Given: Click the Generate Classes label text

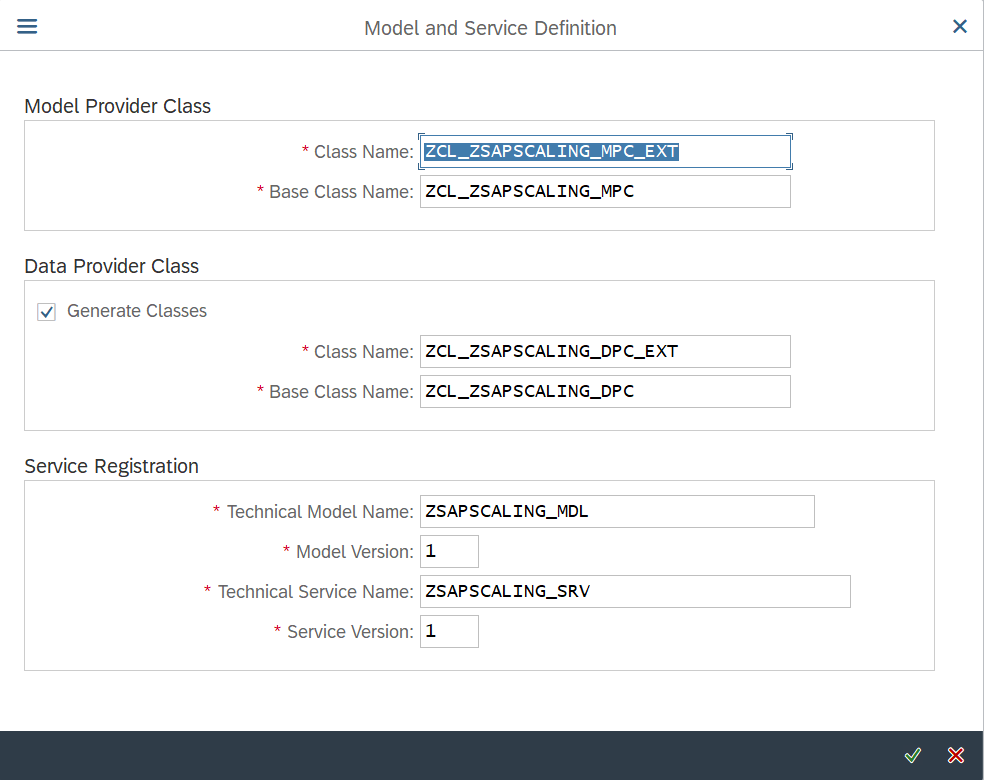Looking at the screenshot, I should pyautogui.click(x=137, y=311).
